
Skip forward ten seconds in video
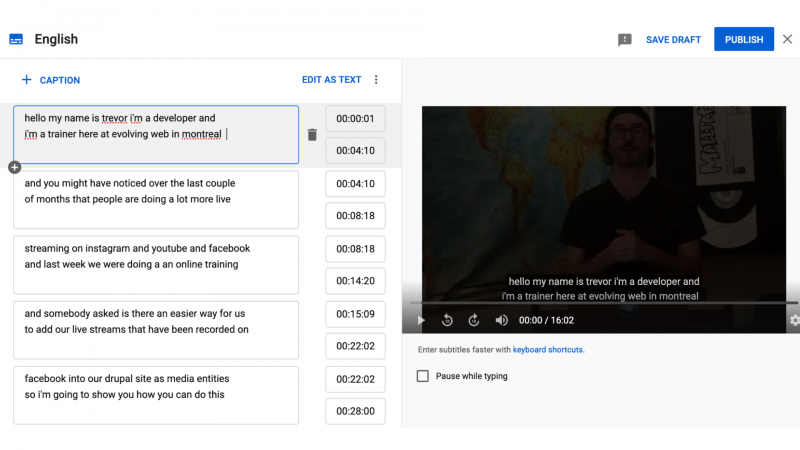click(x=474, y=320)
